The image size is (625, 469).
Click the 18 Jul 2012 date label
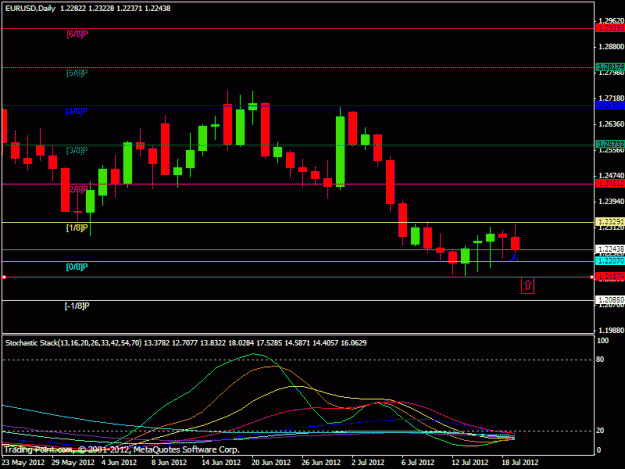click(519, 462)
